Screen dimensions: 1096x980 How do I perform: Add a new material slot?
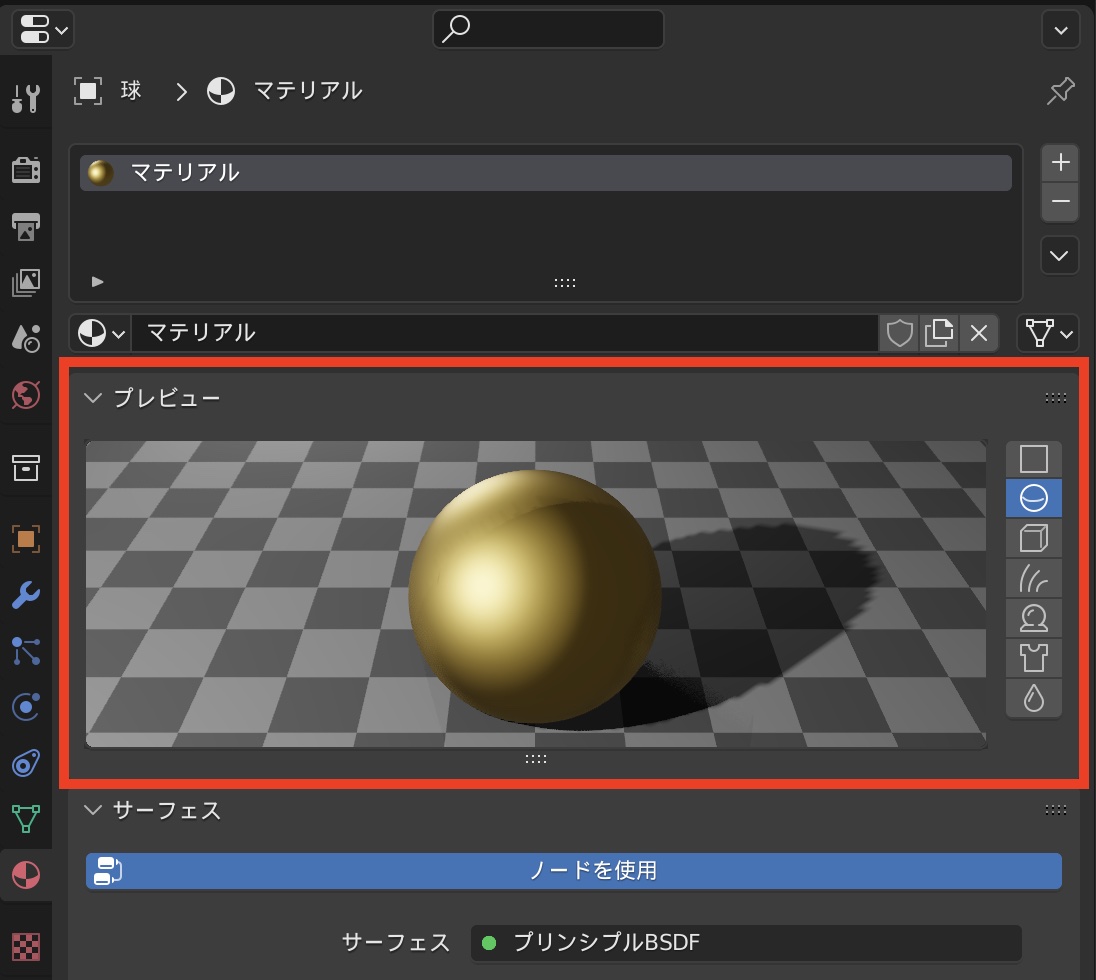1060,162
